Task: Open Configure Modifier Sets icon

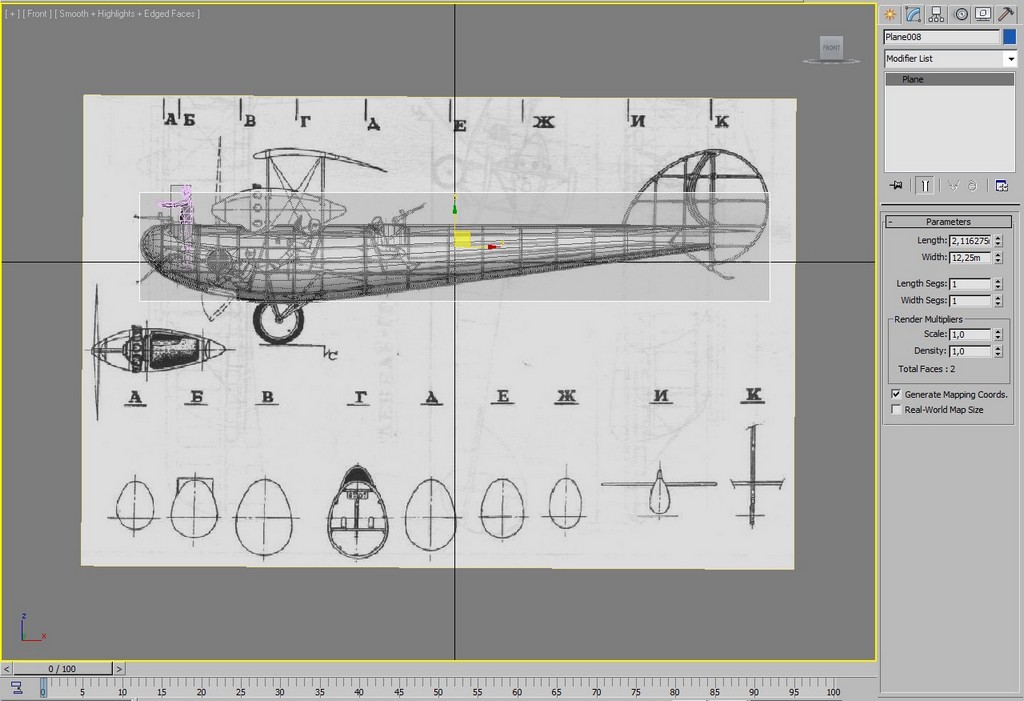Action: click(1001, 186)
